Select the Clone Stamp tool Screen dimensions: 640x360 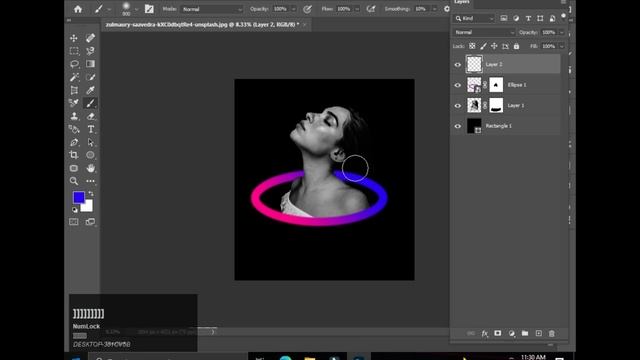(74, 116)
